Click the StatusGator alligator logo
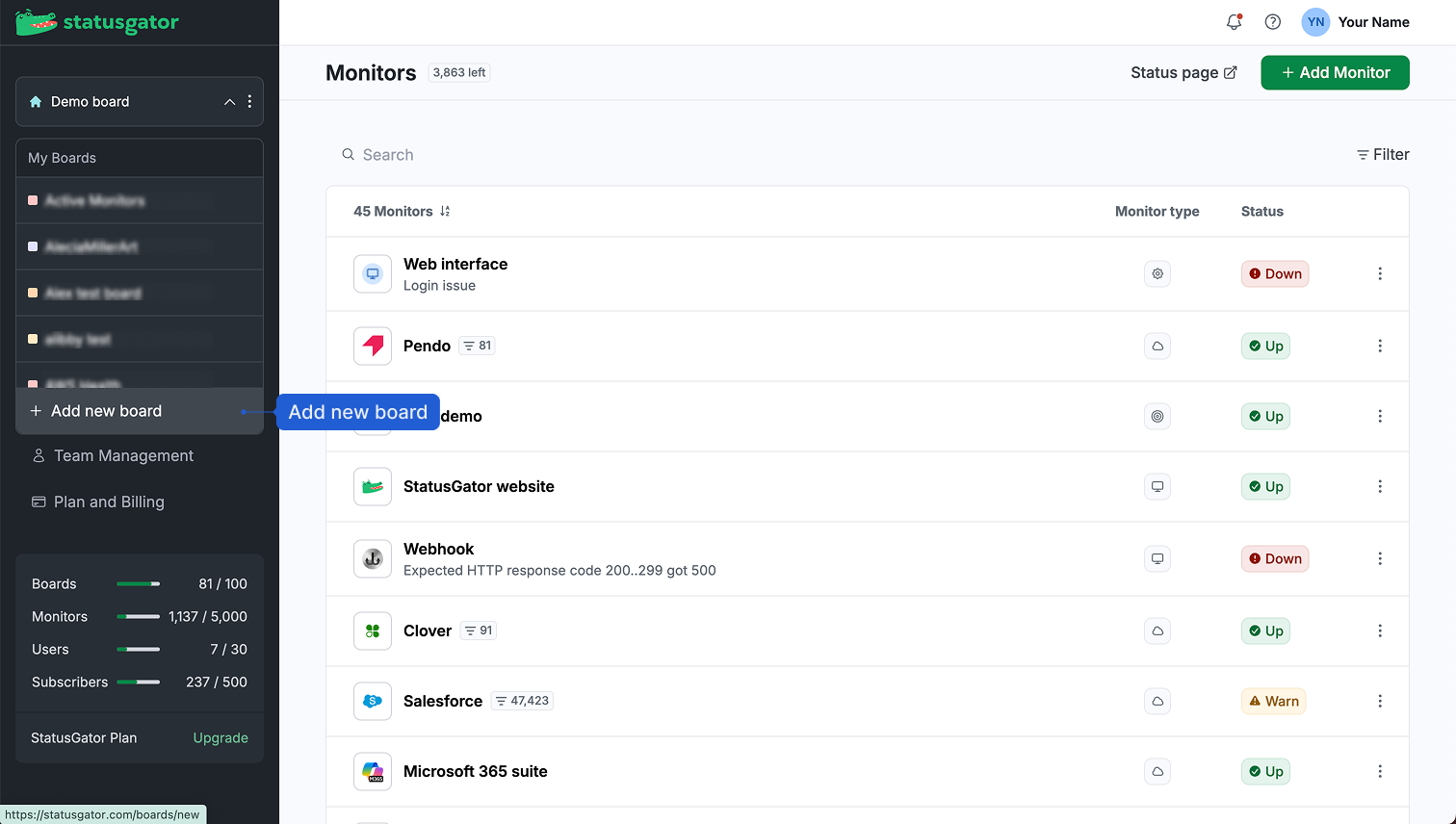 [x=97, y=22]
